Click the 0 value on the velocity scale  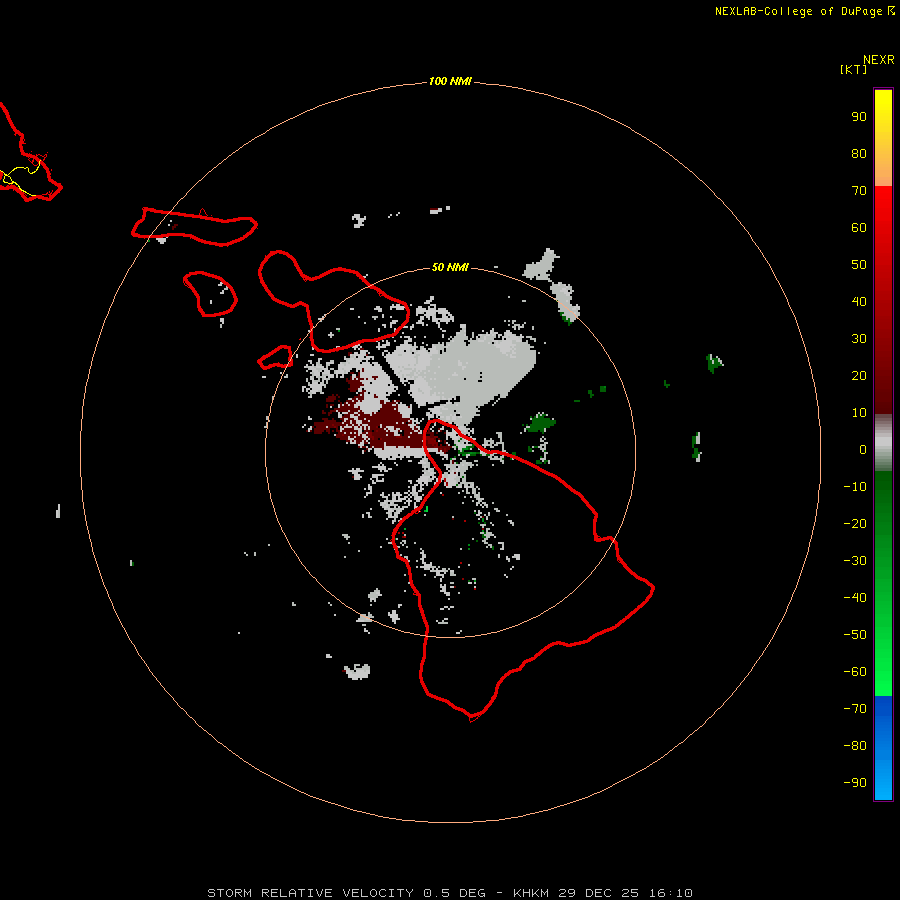click(x=863, y=449)
